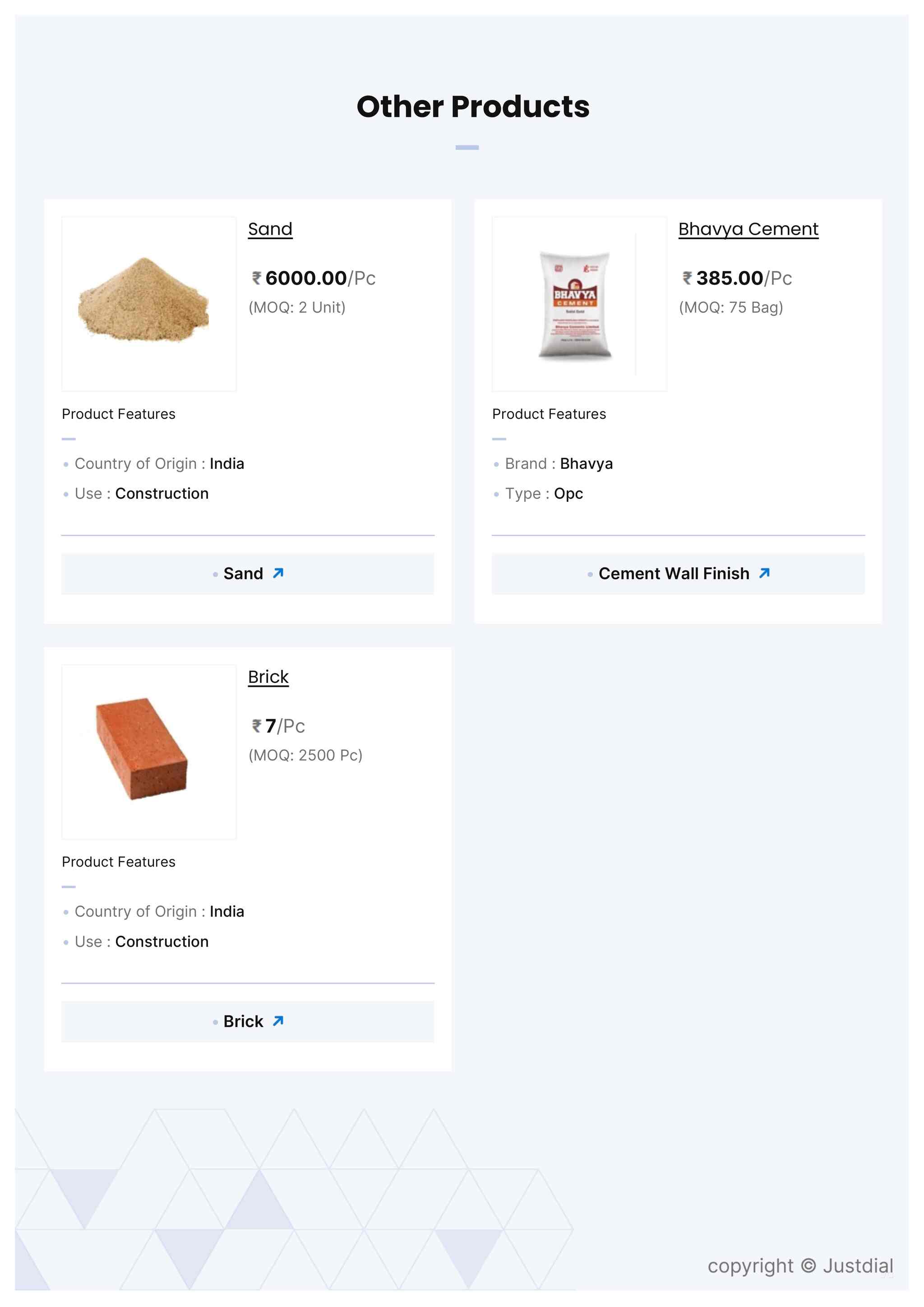
Task: Click the arrow icon next to Sand
Action: click(x=280, y=573)
